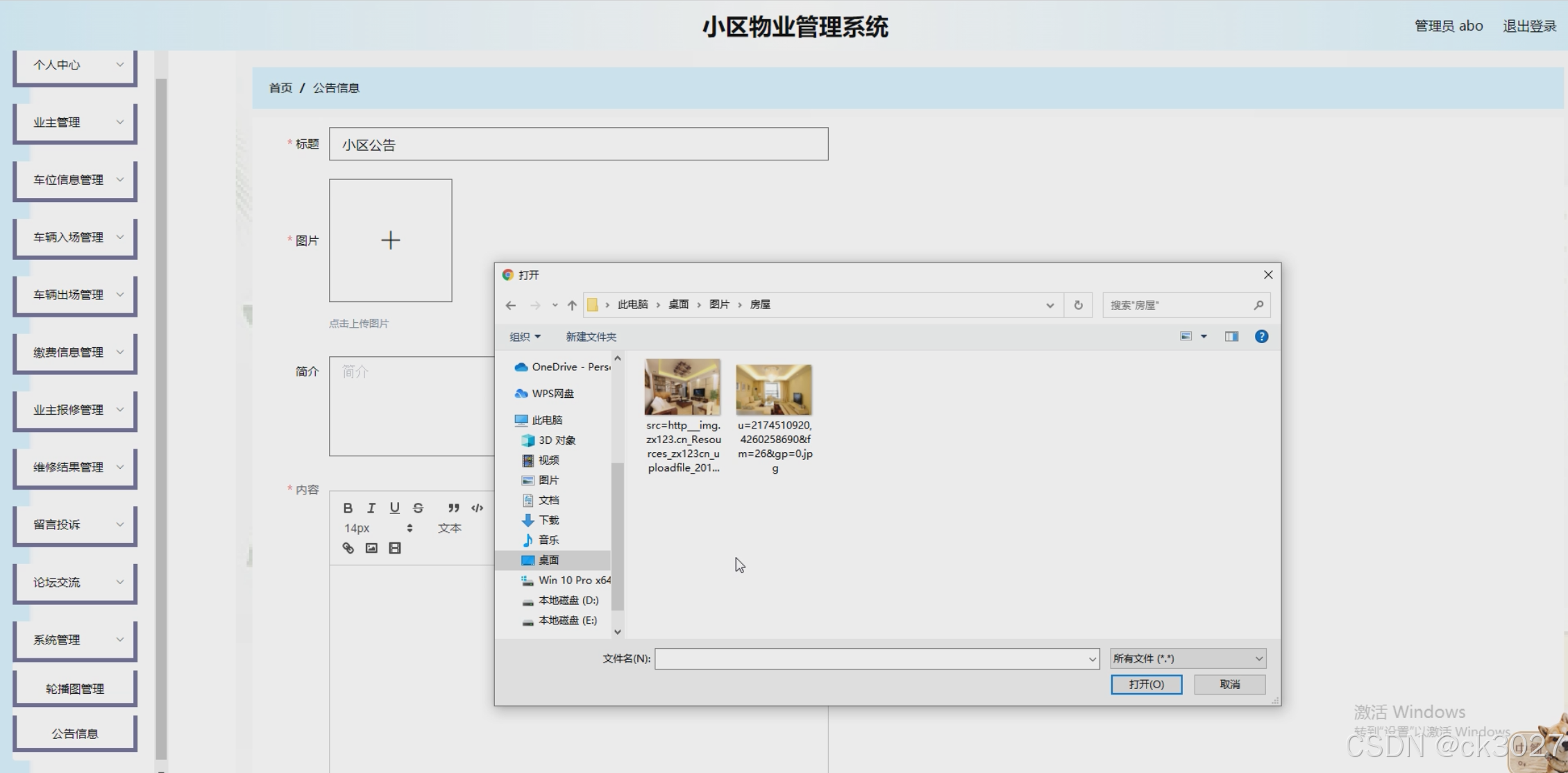Screen dimensions: 1568x773
Task: Insert link using chain icon
Action: click(x=348, y=548)
